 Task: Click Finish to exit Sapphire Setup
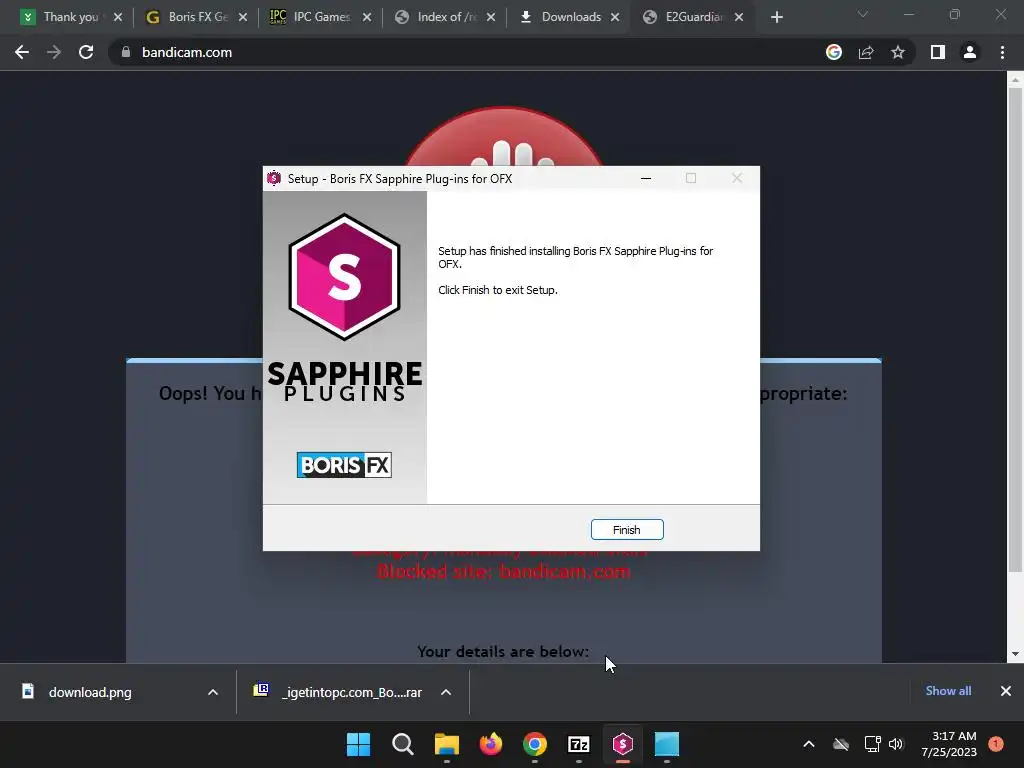(x=627, y=530)
